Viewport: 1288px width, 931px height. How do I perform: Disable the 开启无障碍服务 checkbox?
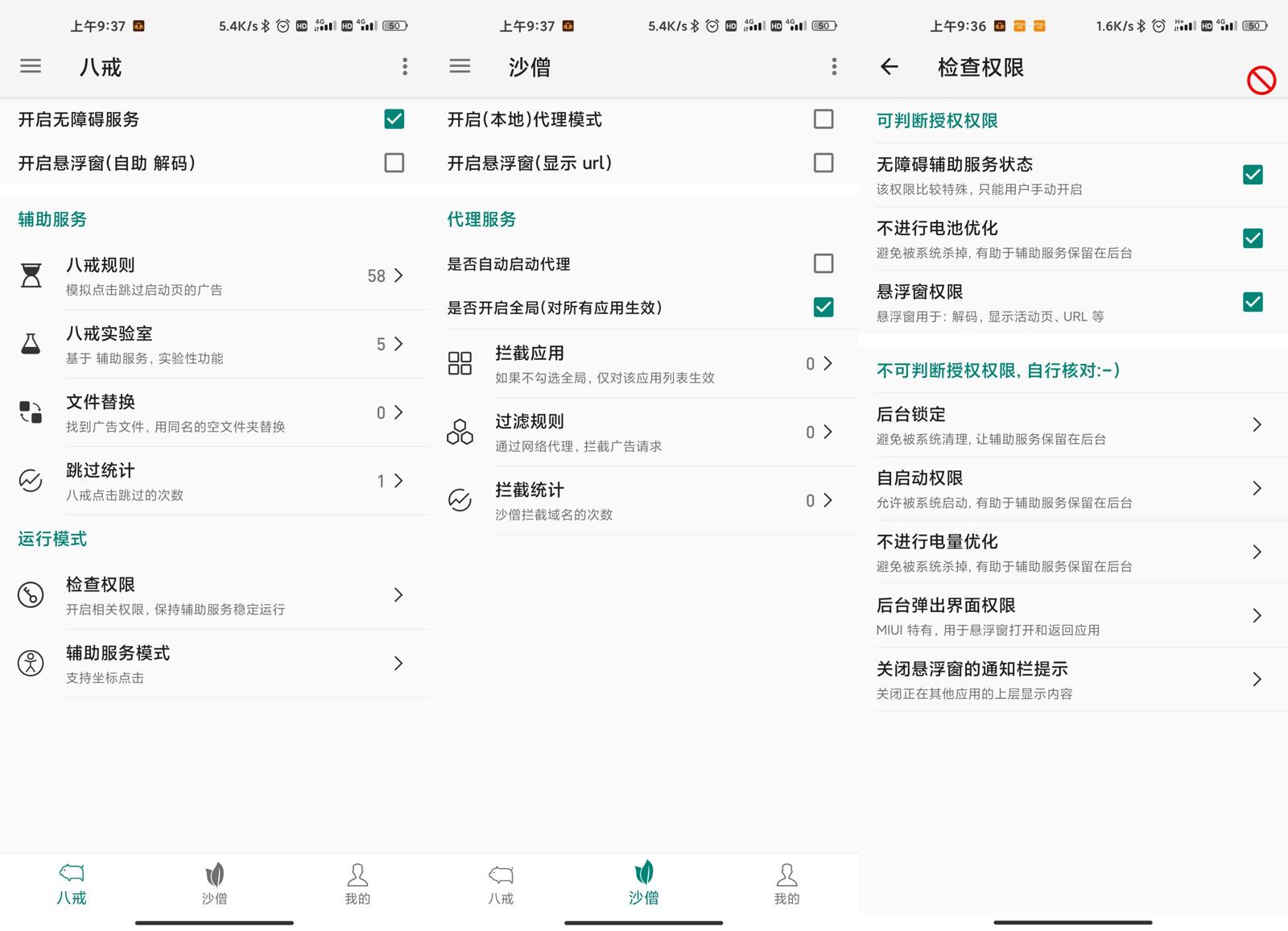click(394, 119)
